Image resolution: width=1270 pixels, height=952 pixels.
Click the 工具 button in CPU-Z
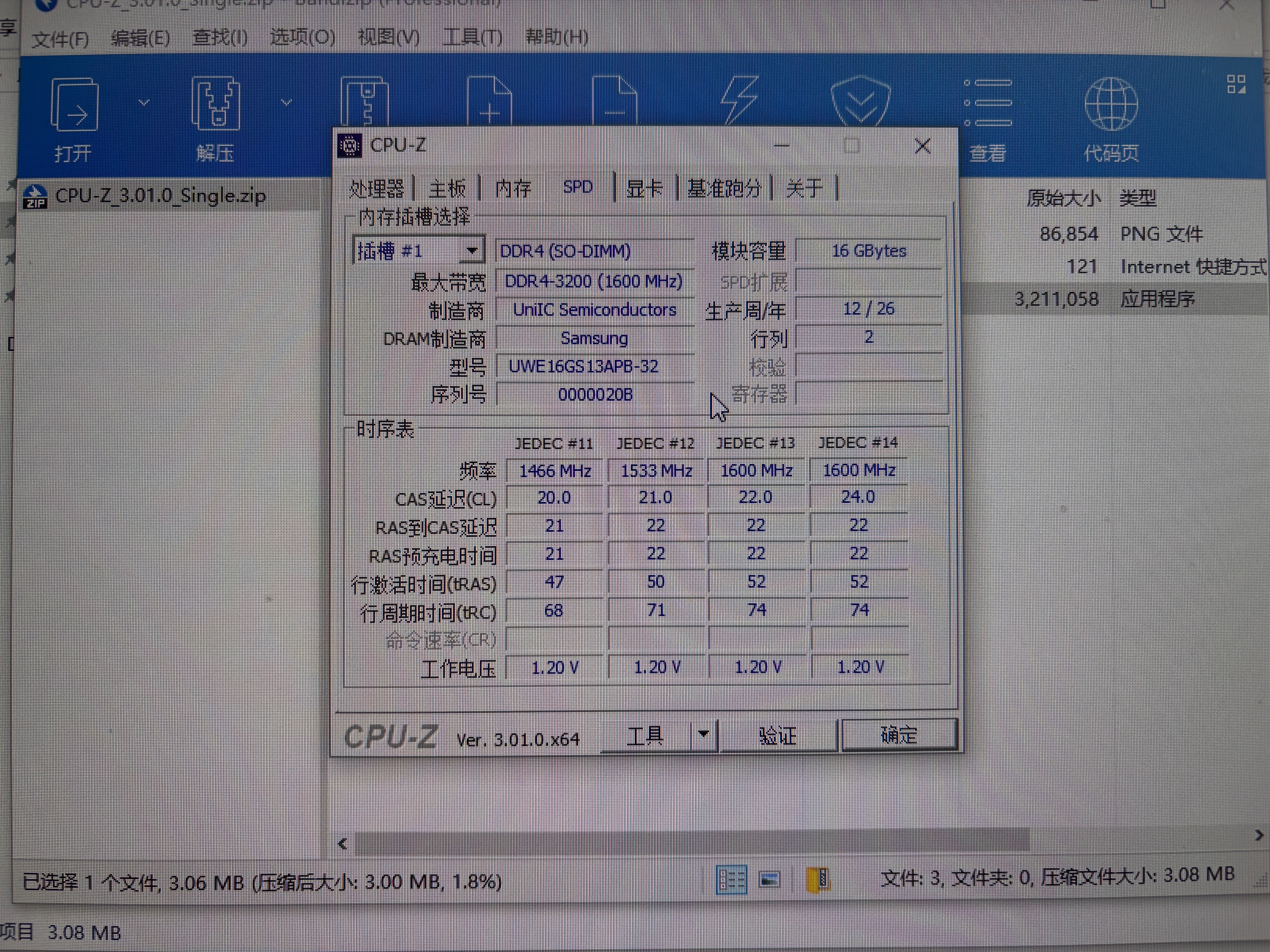click(x=645, y=736)
